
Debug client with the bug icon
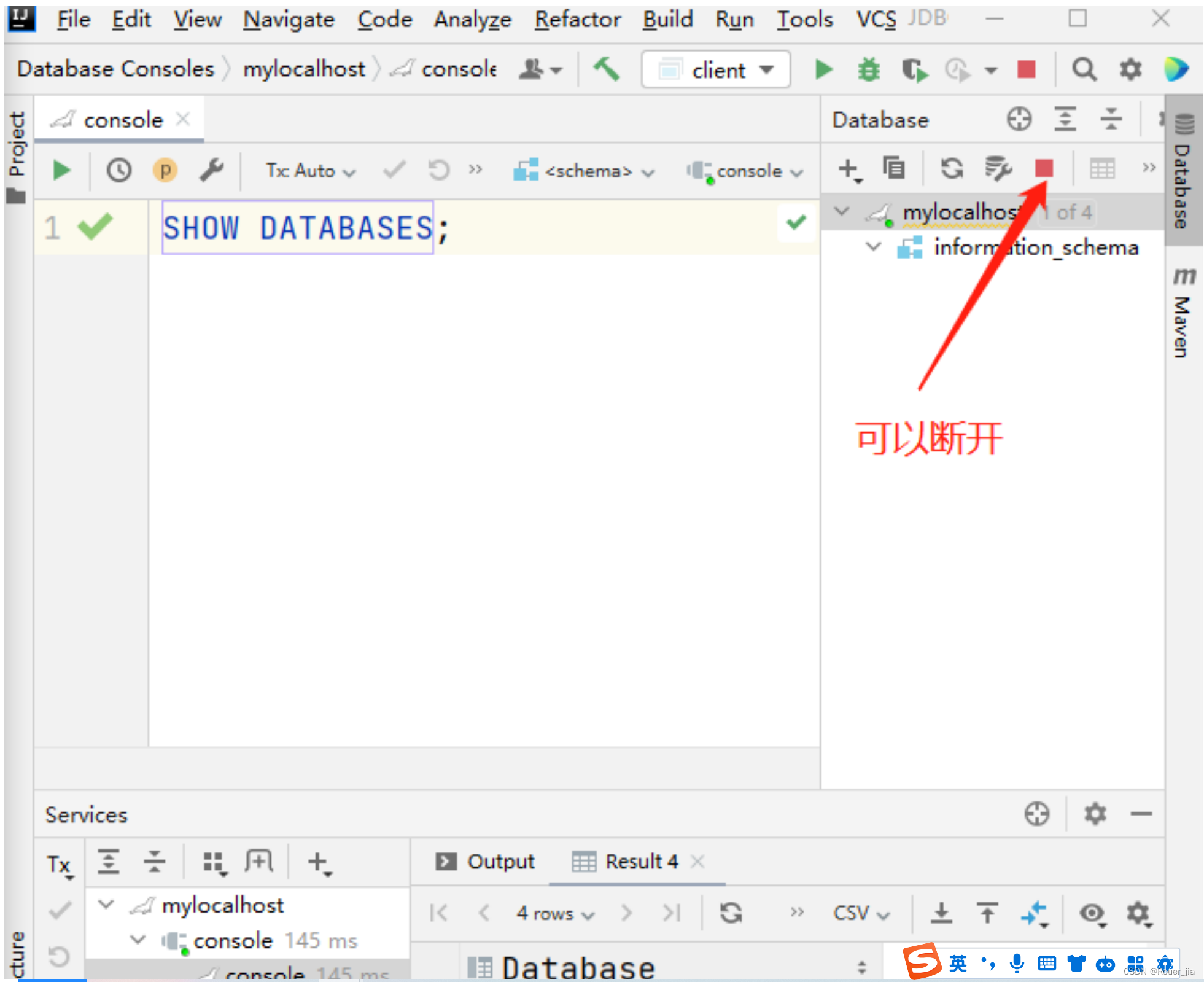(x=868, y=69)
